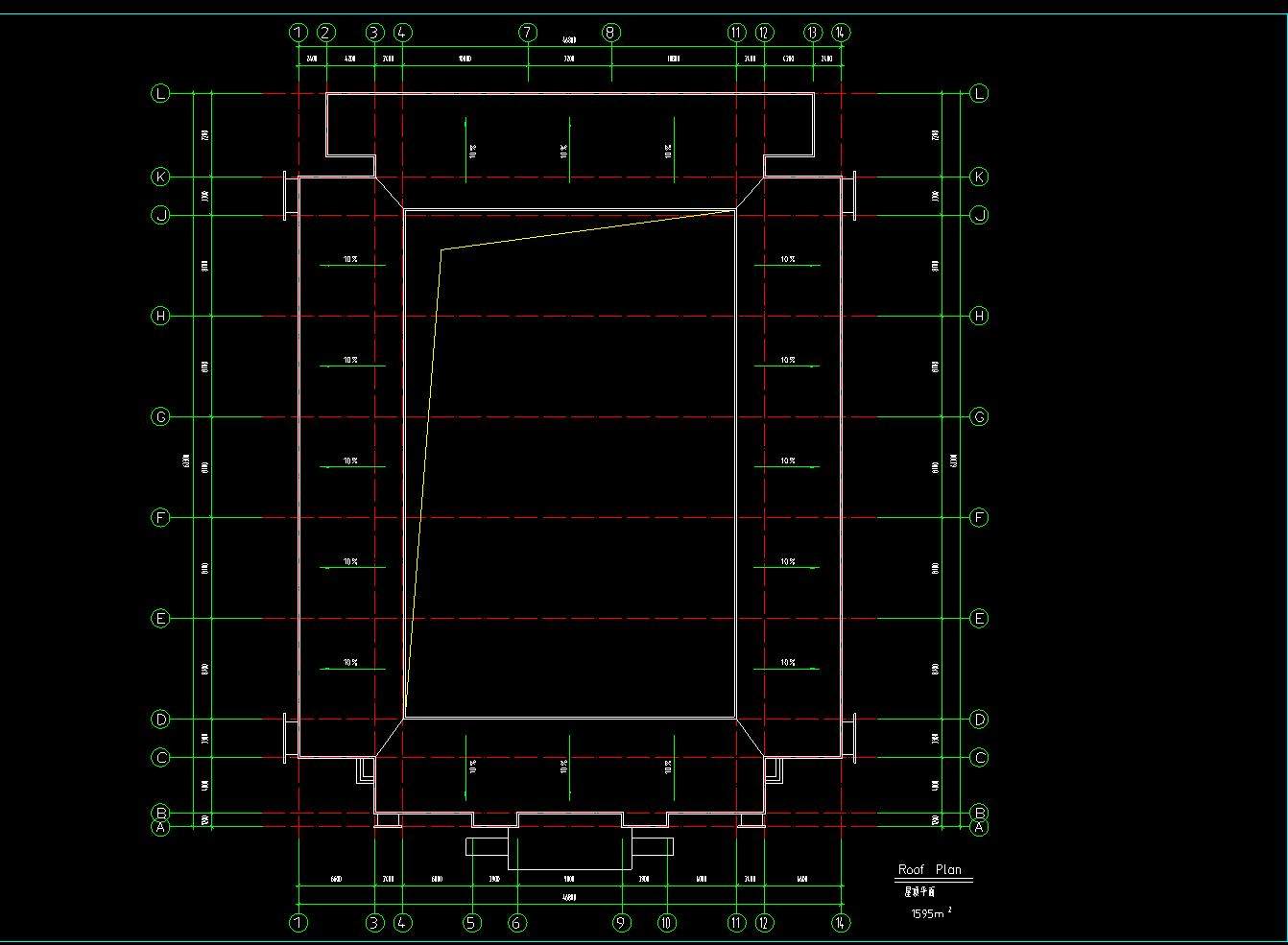Click axis bubble G on the right side

point(979,417)
